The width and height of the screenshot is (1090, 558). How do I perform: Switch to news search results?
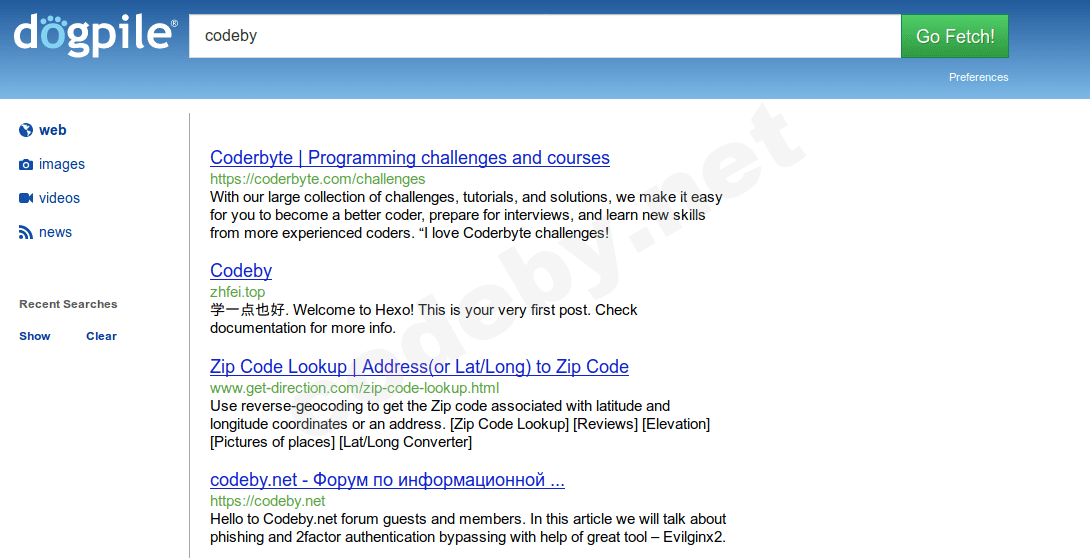pyautogui.click(x=55, y=232)
